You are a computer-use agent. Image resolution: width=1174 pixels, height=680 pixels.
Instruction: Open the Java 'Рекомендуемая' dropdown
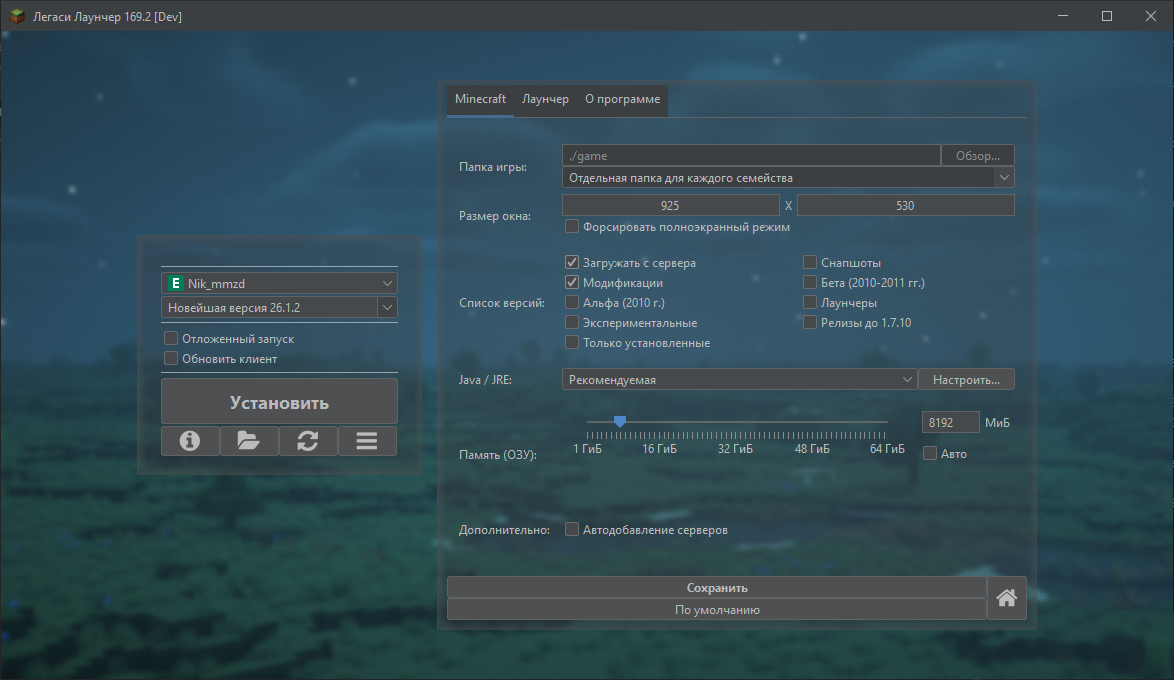[739, 380]
